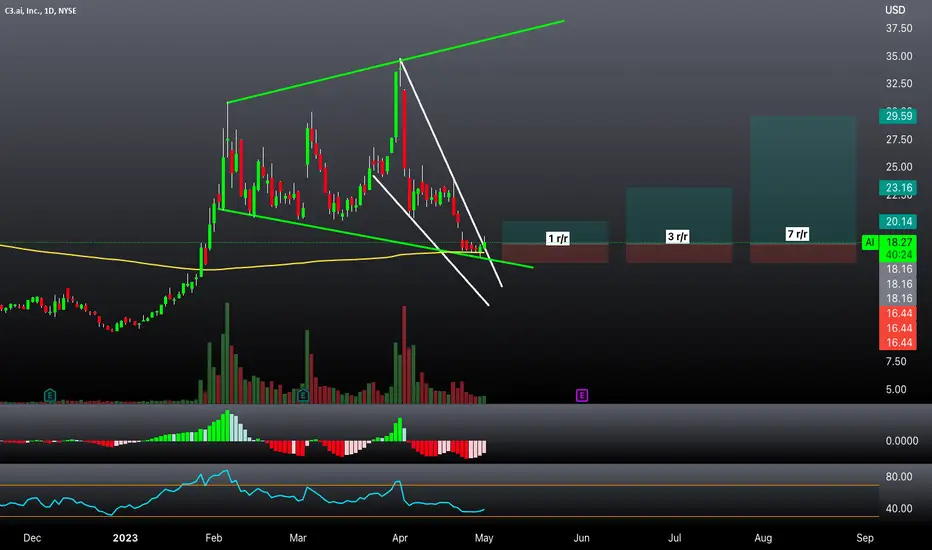932x550 pixels.
Task: Click the Sep label on time axis
Action: [x=865, y=538]
